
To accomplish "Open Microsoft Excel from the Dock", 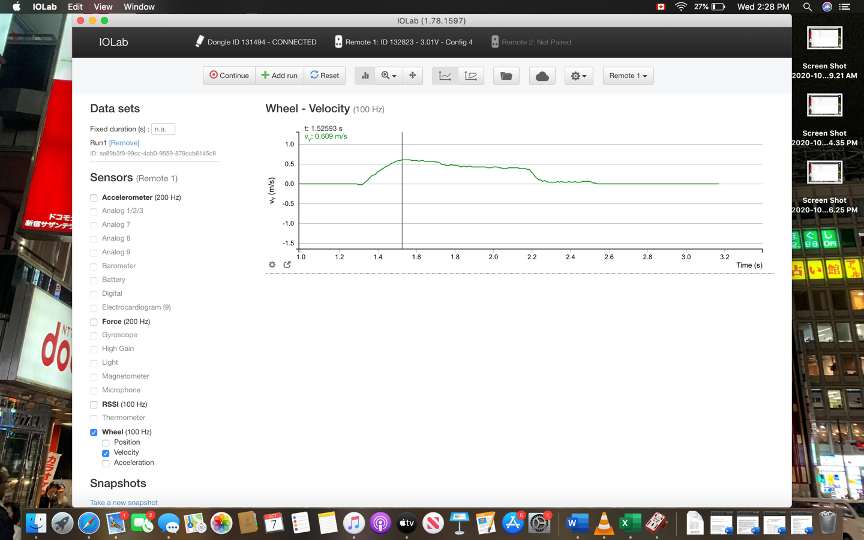I will pyautogui.click(x=630, y=523).
